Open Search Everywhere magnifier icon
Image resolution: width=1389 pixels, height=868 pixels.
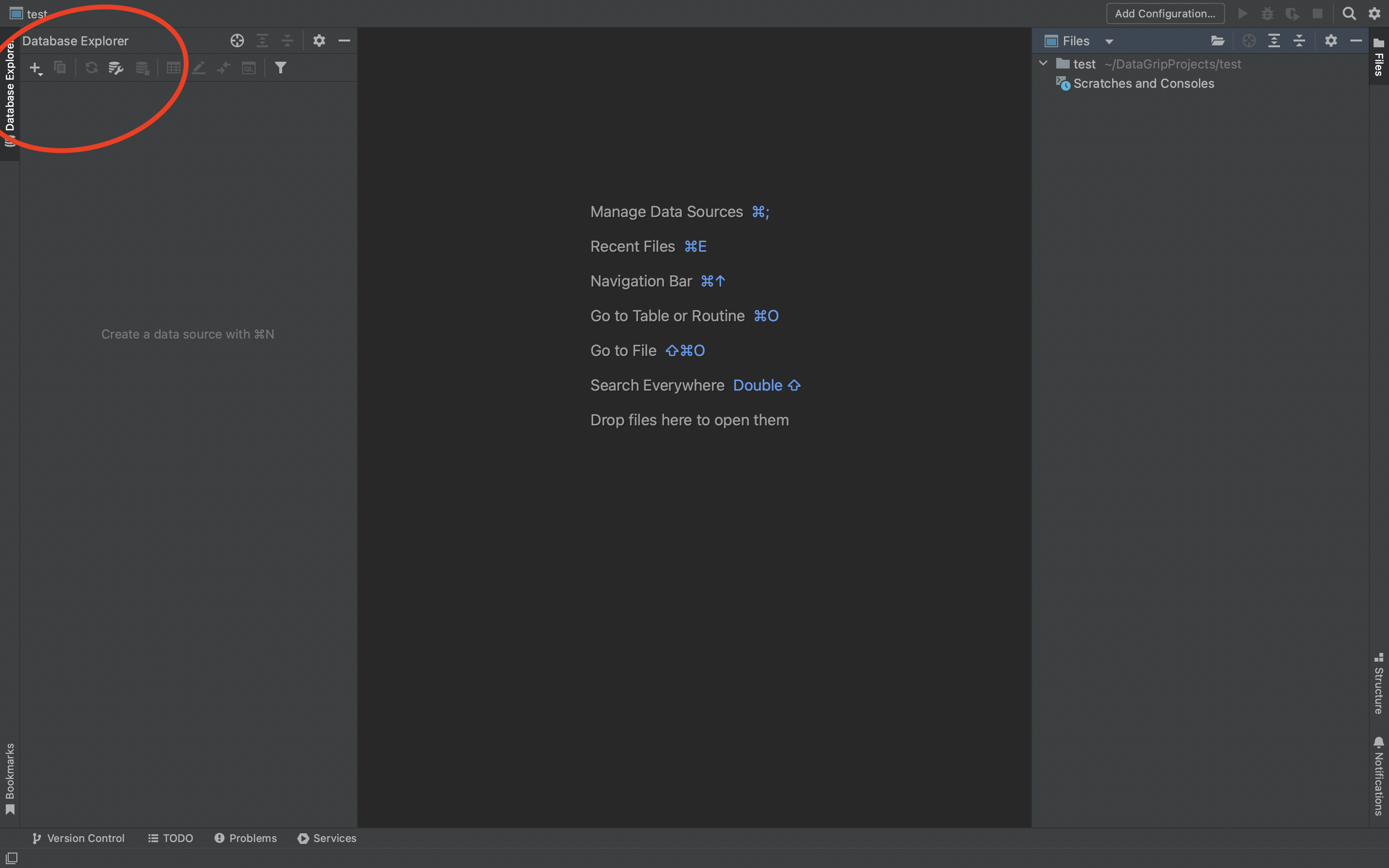pos(1349,13)
